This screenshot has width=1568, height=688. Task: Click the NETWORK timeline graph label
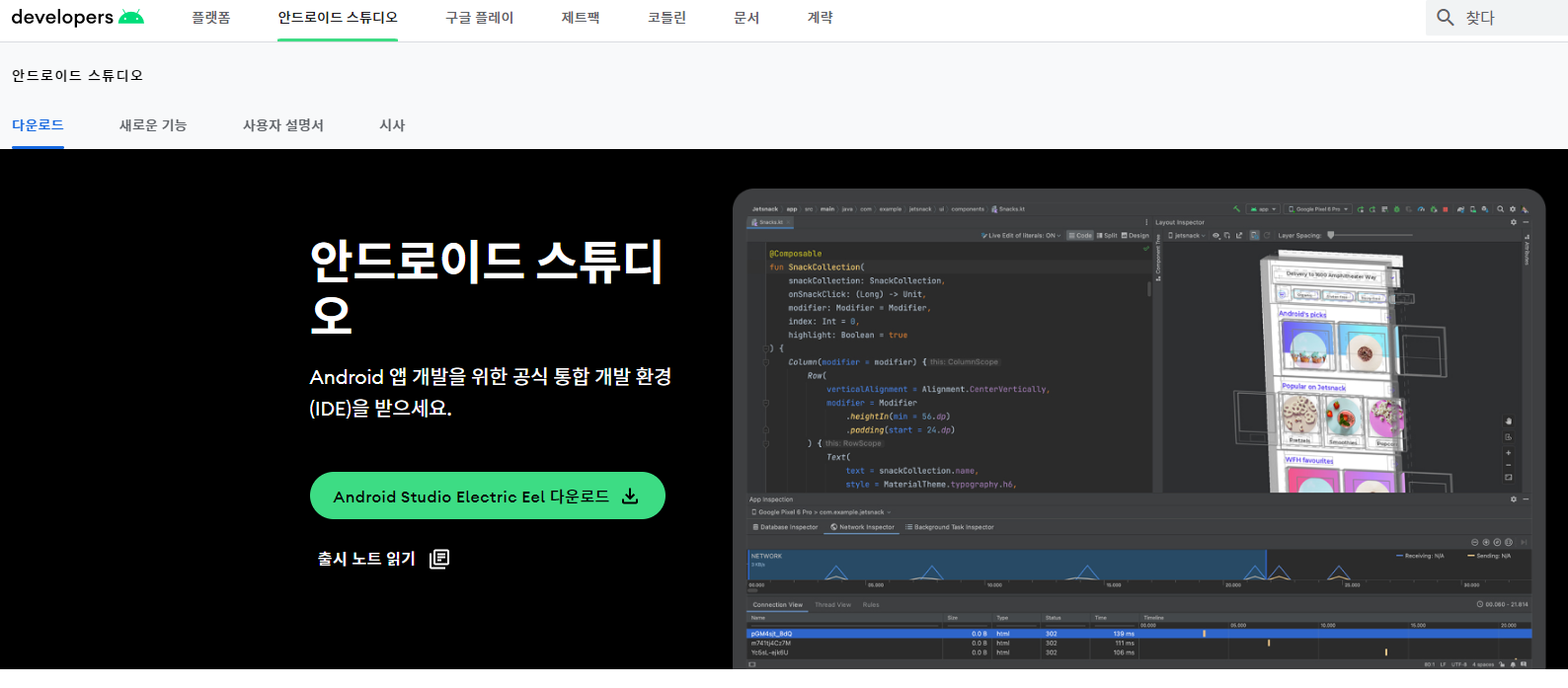click(x=766, y=556)
